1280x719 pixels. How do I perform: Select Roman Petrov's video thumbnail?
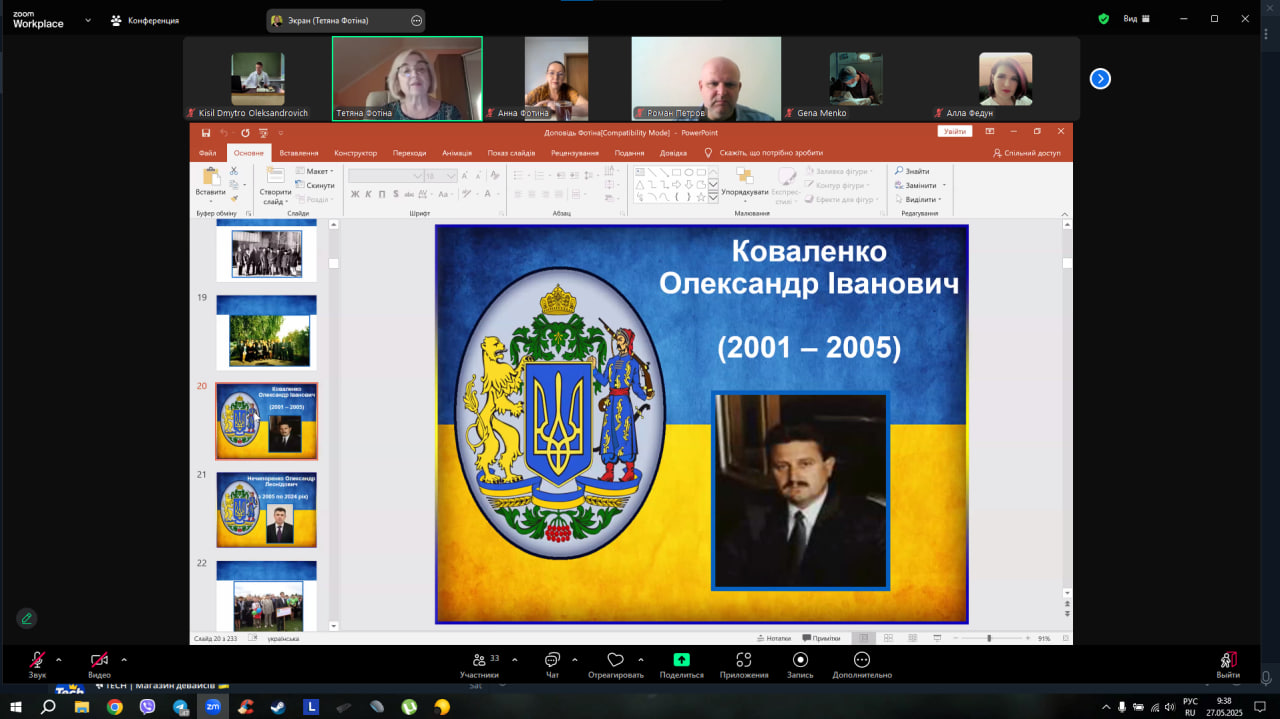point(706,78)
